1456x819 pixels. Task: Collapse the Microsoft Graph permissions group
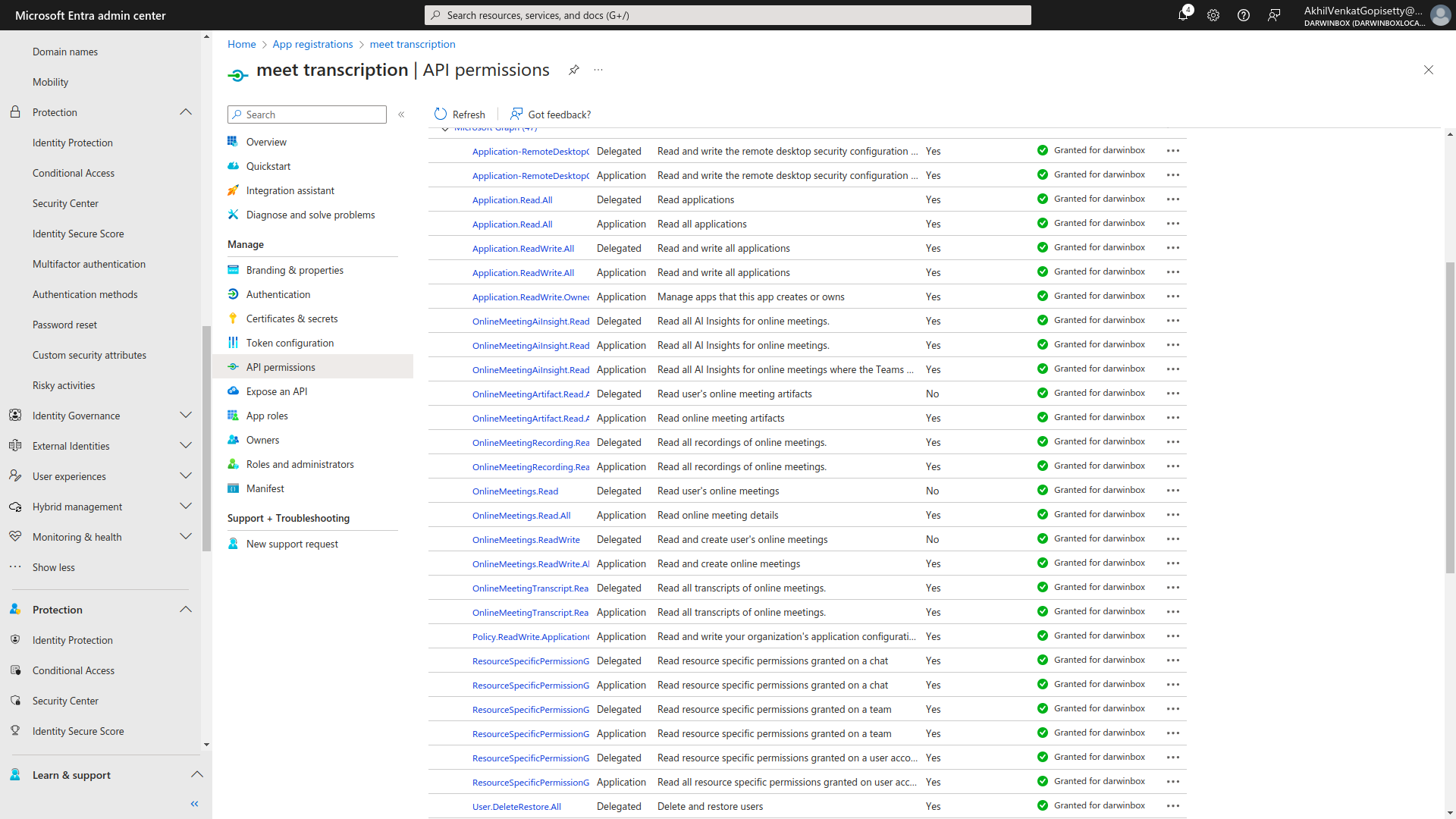click(x=445, y=129)
